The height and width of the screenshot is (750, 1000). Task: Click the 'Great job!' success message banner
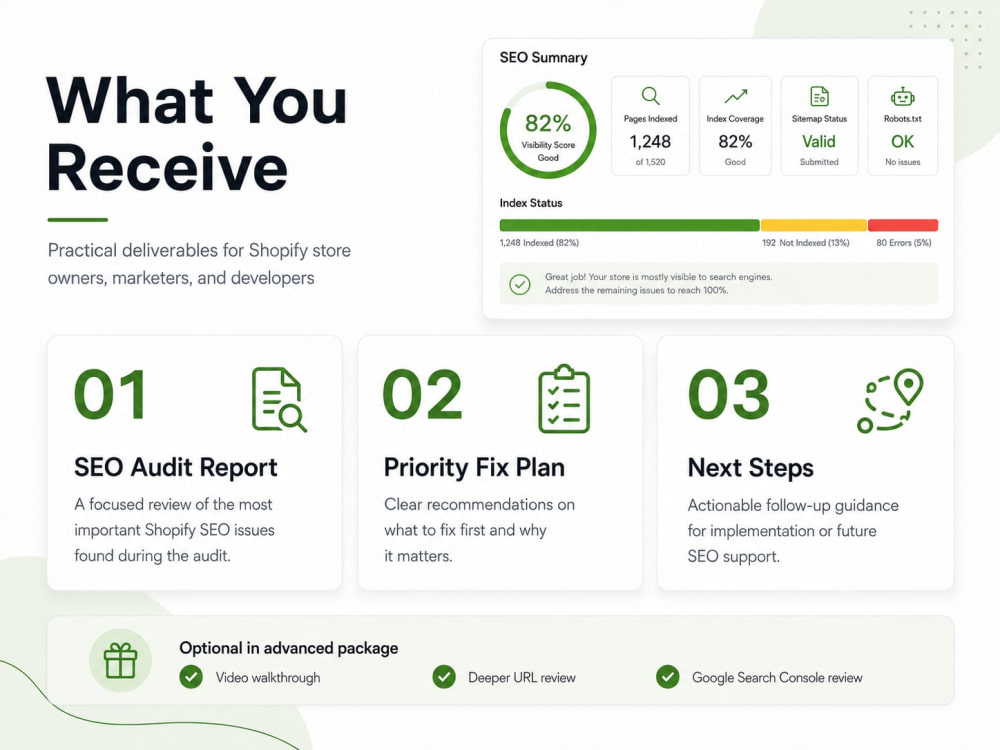click(x=719, y=284)
